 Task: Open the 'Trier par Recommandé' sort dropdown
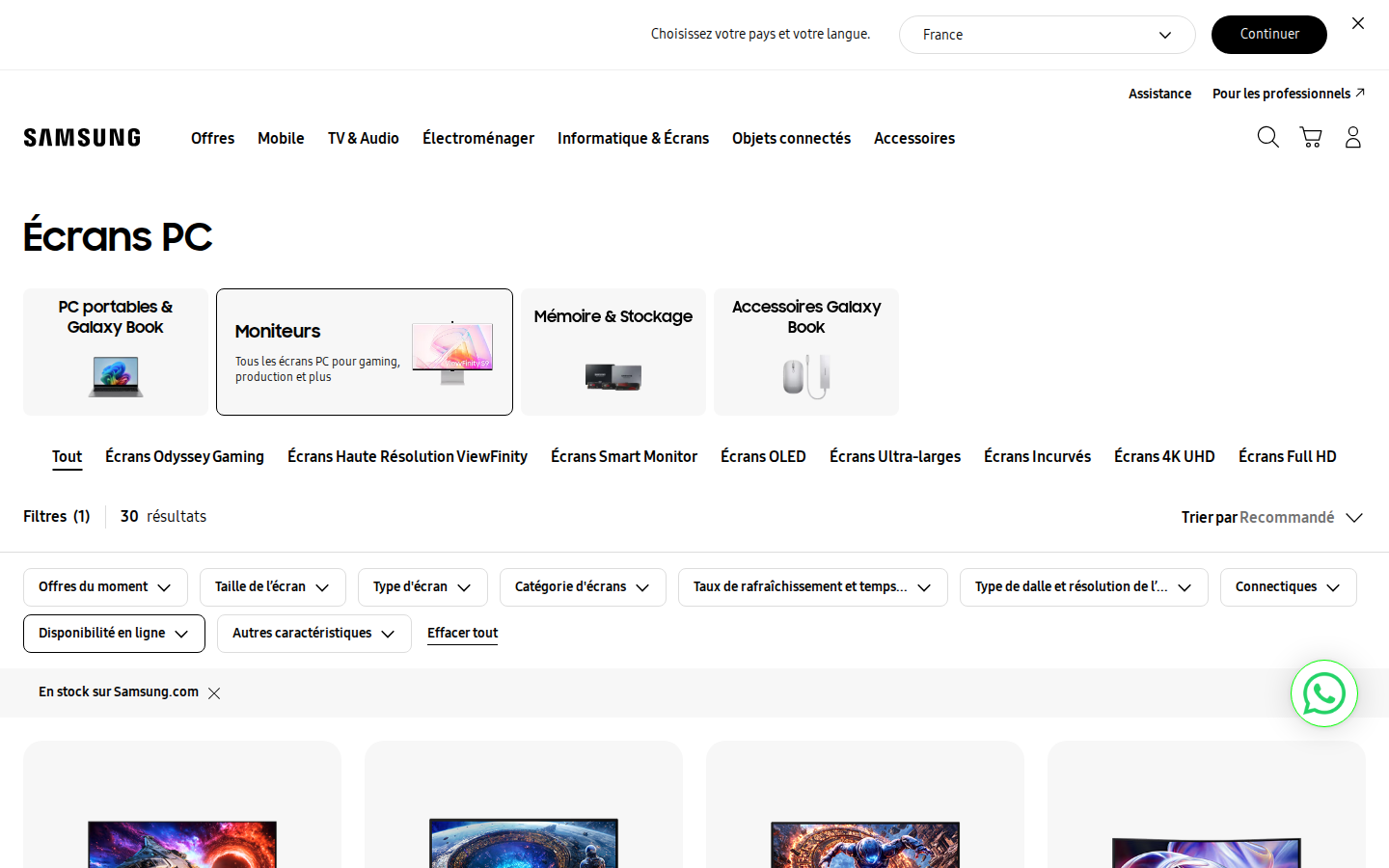coord(1271,518)
